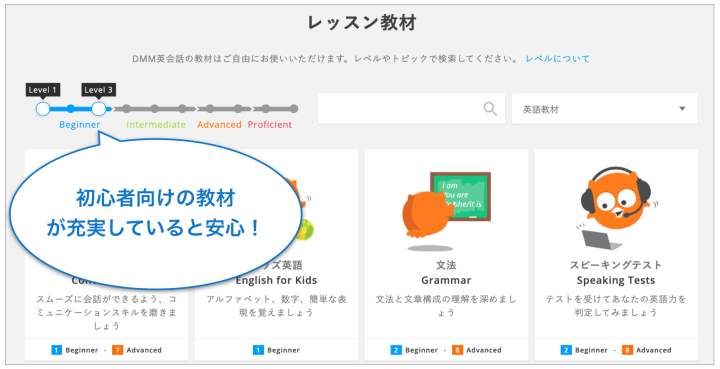Click the blue level 2 badge under Grammar

coord(396,350)
